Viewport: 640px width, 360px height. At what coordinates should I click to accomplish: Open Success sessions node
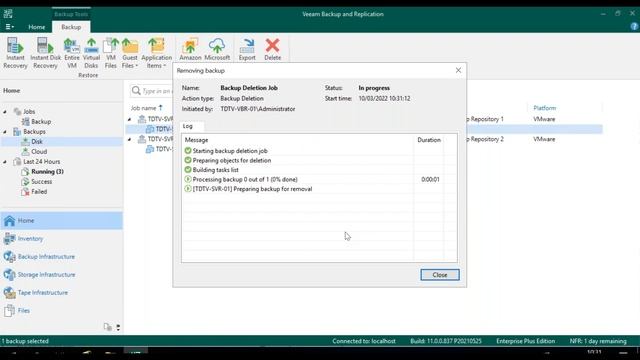[x=41, y=182]
